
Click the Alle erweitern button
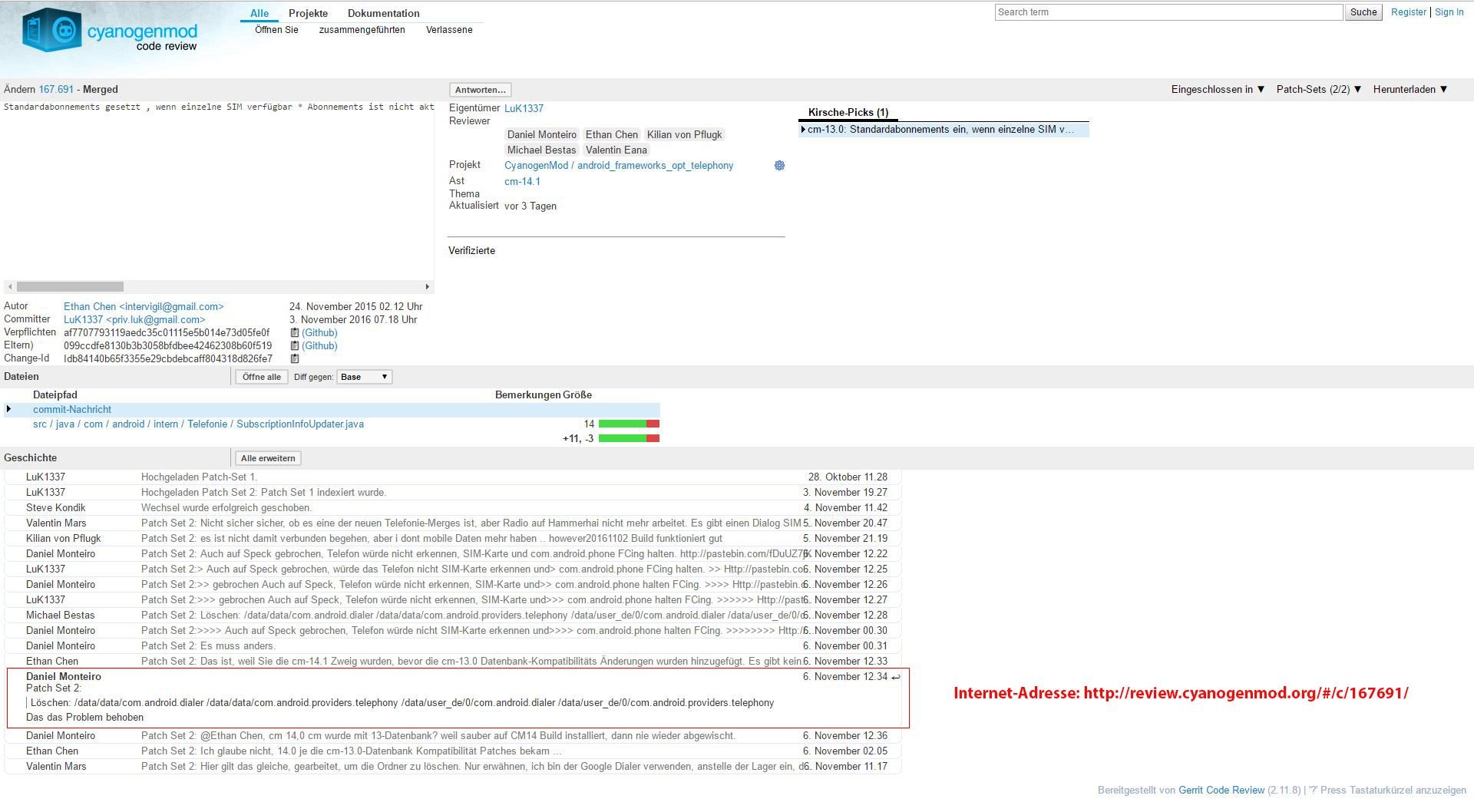pyautogui.click(x=268, y=458)
